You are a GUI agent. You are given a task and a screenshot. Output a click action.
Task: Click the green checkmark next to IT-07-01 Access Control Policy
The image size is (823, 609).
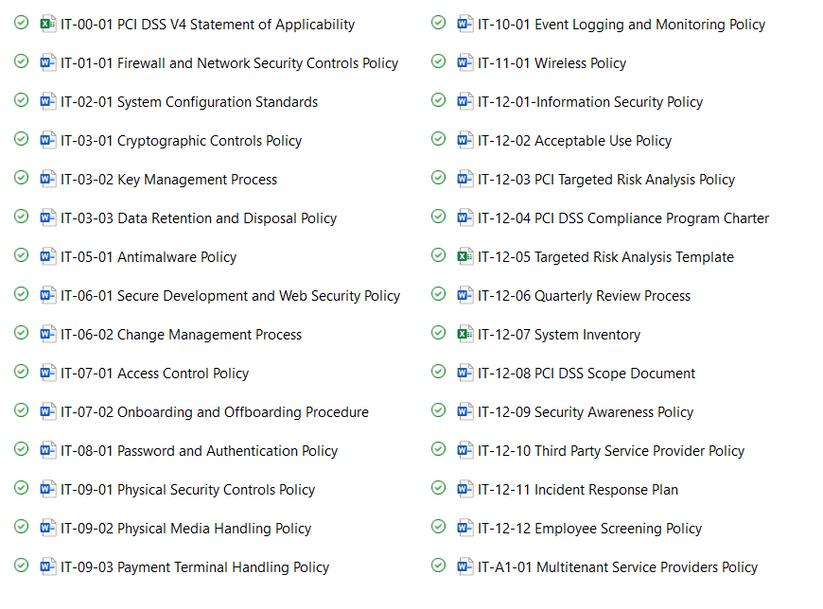pyautogui.click(x=21, y=372)
